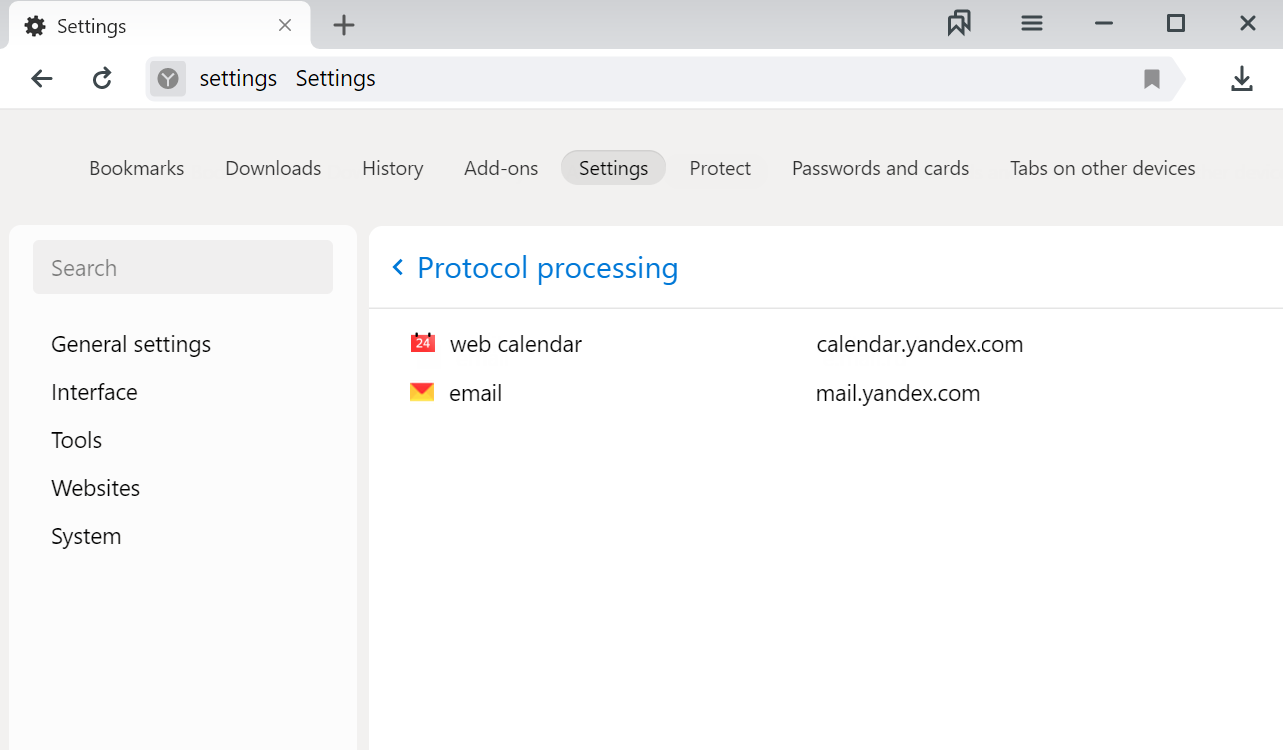The image size is (1283, 750).
Task: Select Interface in sidebar
Action: [x=94, y=392]
